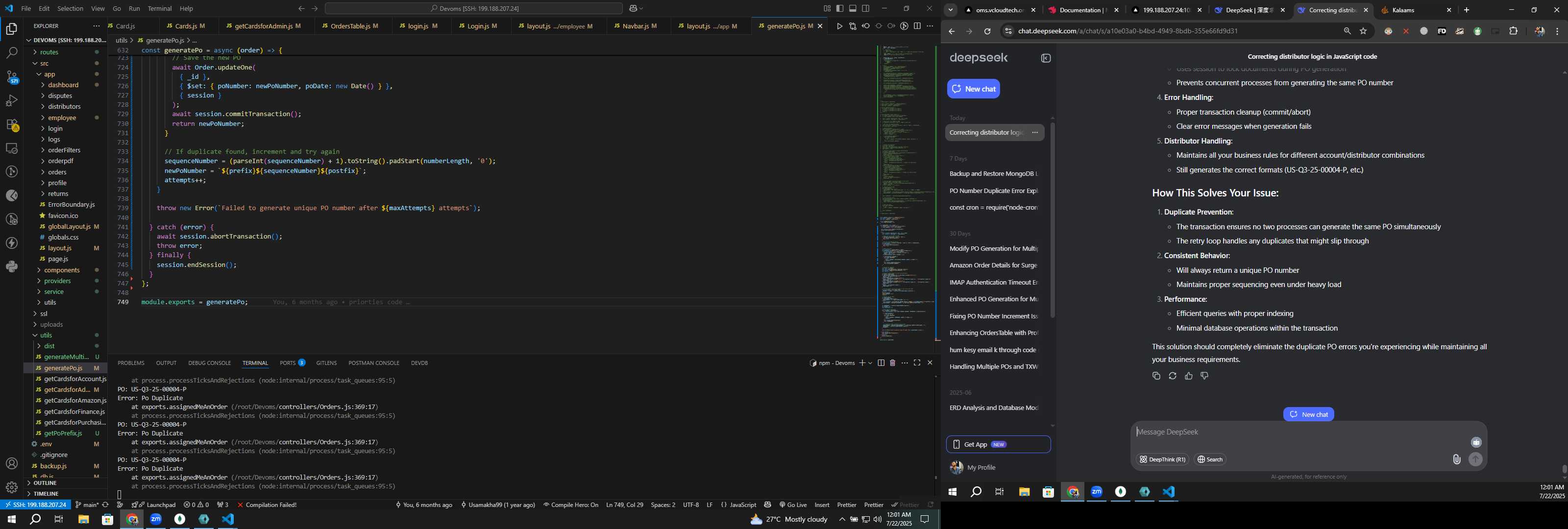
Task: Open Extensions view with warning badge
Action: coord(12,125)
